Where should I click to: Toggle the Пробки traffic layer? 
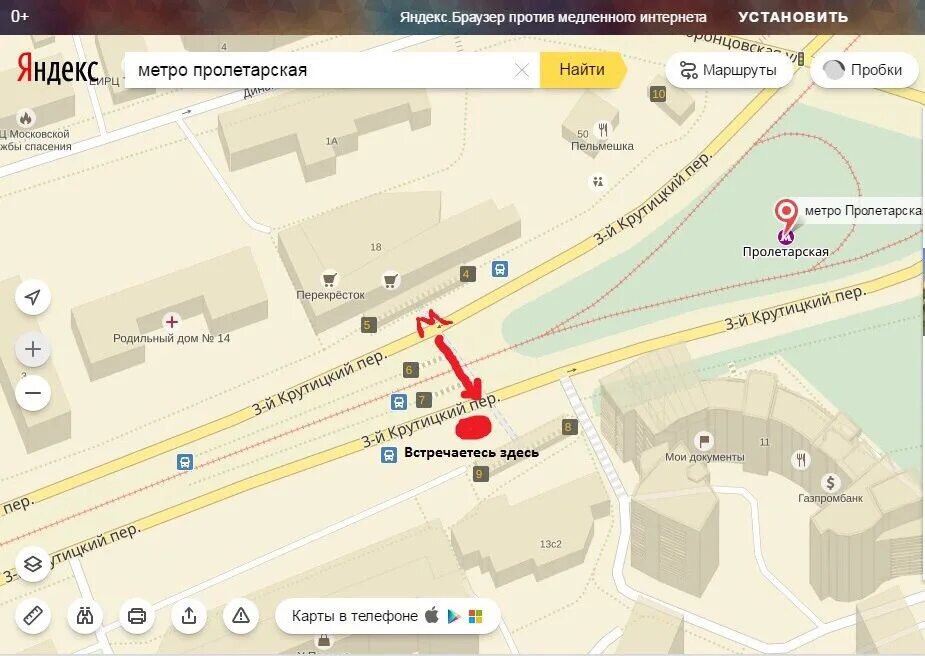pyautogui.click(x=864, y=70)
